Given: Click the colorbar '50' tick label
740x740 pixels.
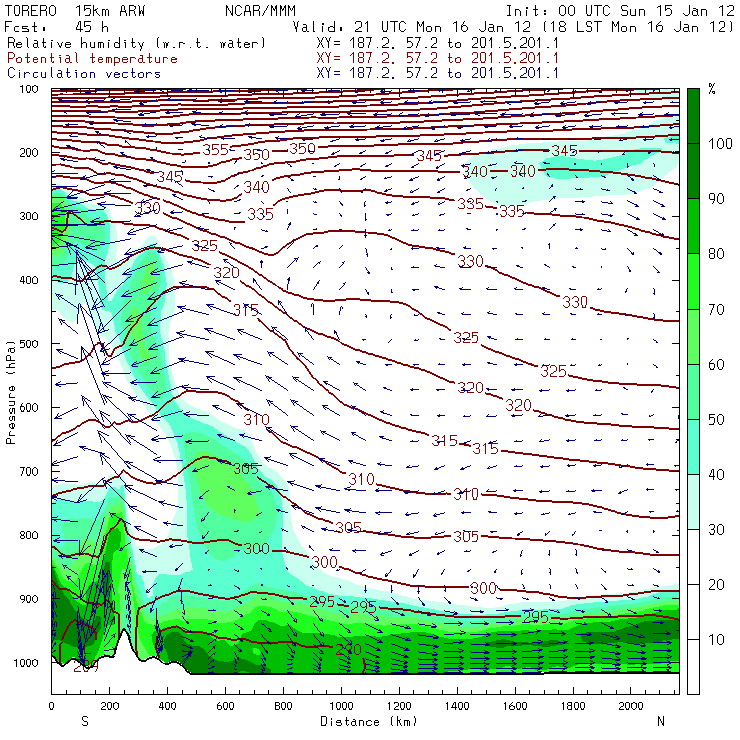Looking at the screenshot, I should tap(716, 420).
